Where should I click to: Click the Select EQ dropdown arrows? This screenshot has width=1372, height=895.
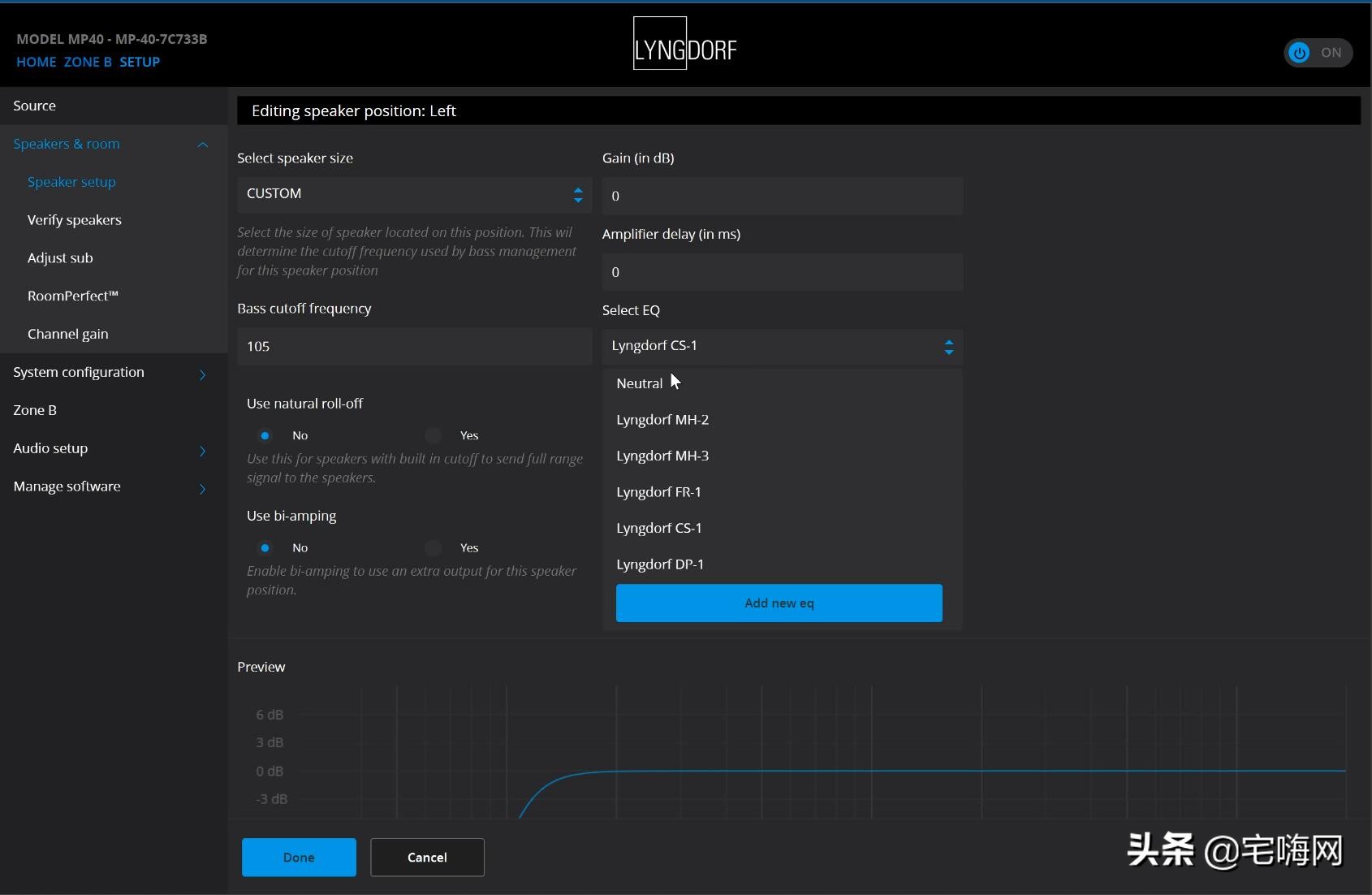(x=948, y=347)
